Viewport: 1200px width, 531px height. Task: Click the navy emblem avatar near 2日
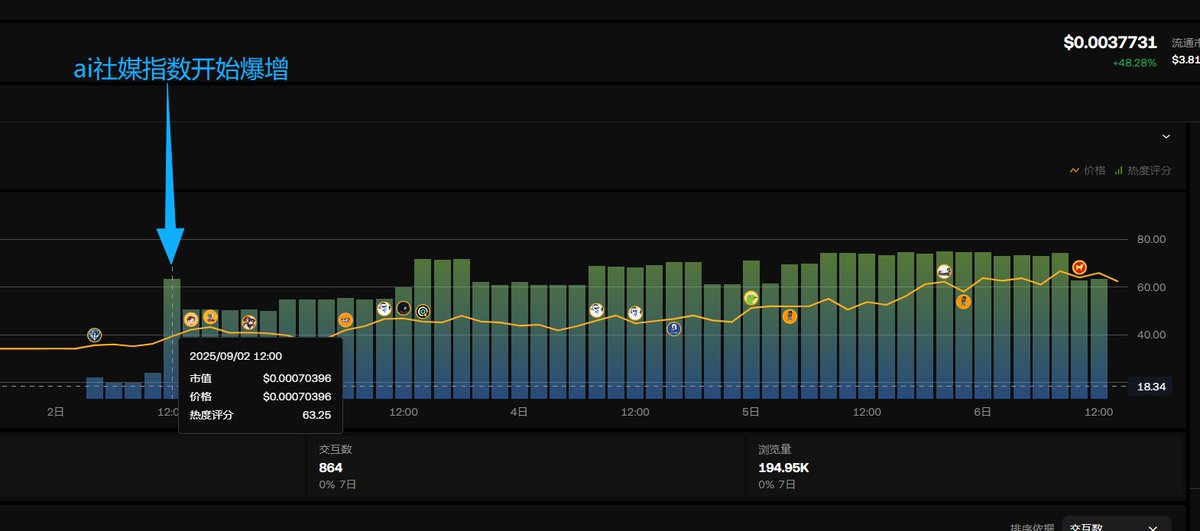[94, 335]
